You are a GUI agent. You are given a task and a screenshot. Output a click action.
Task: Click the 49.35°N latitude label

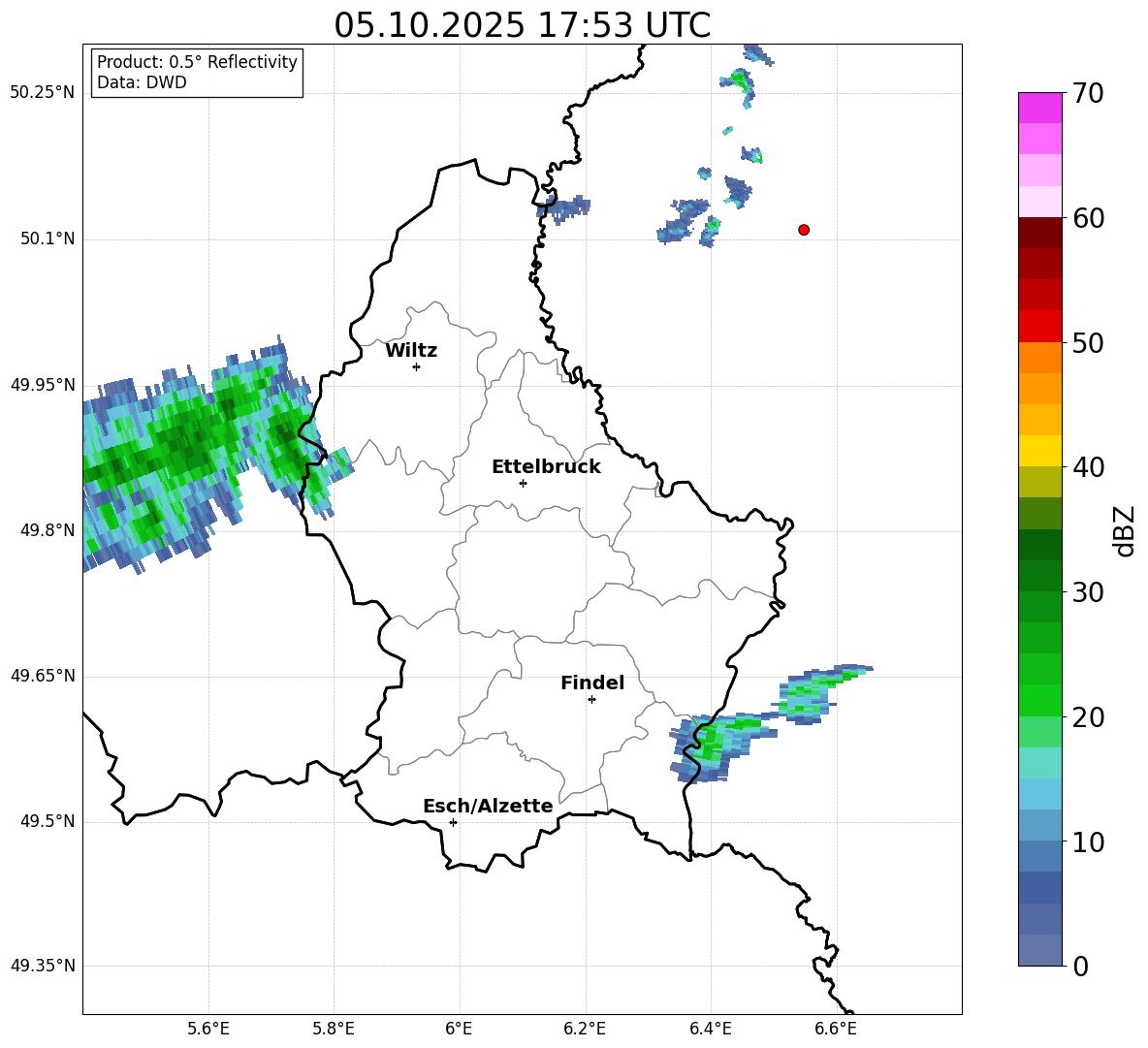(43, 966)
